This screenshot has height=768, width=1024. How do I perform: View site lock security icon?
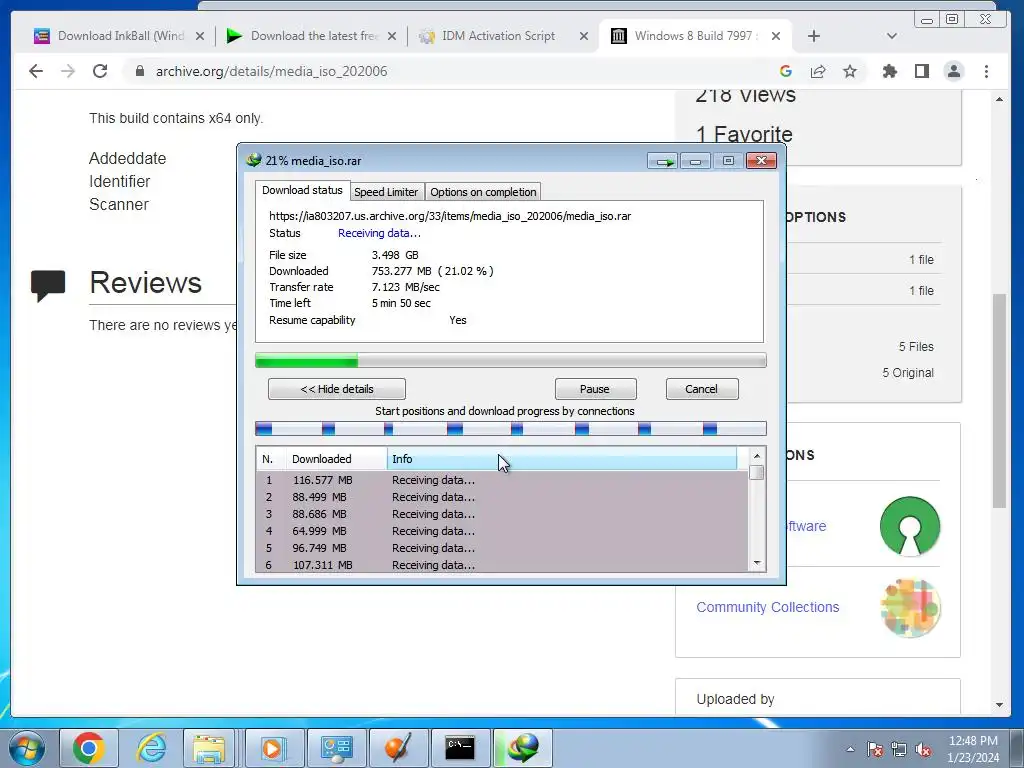click(140, 71)
